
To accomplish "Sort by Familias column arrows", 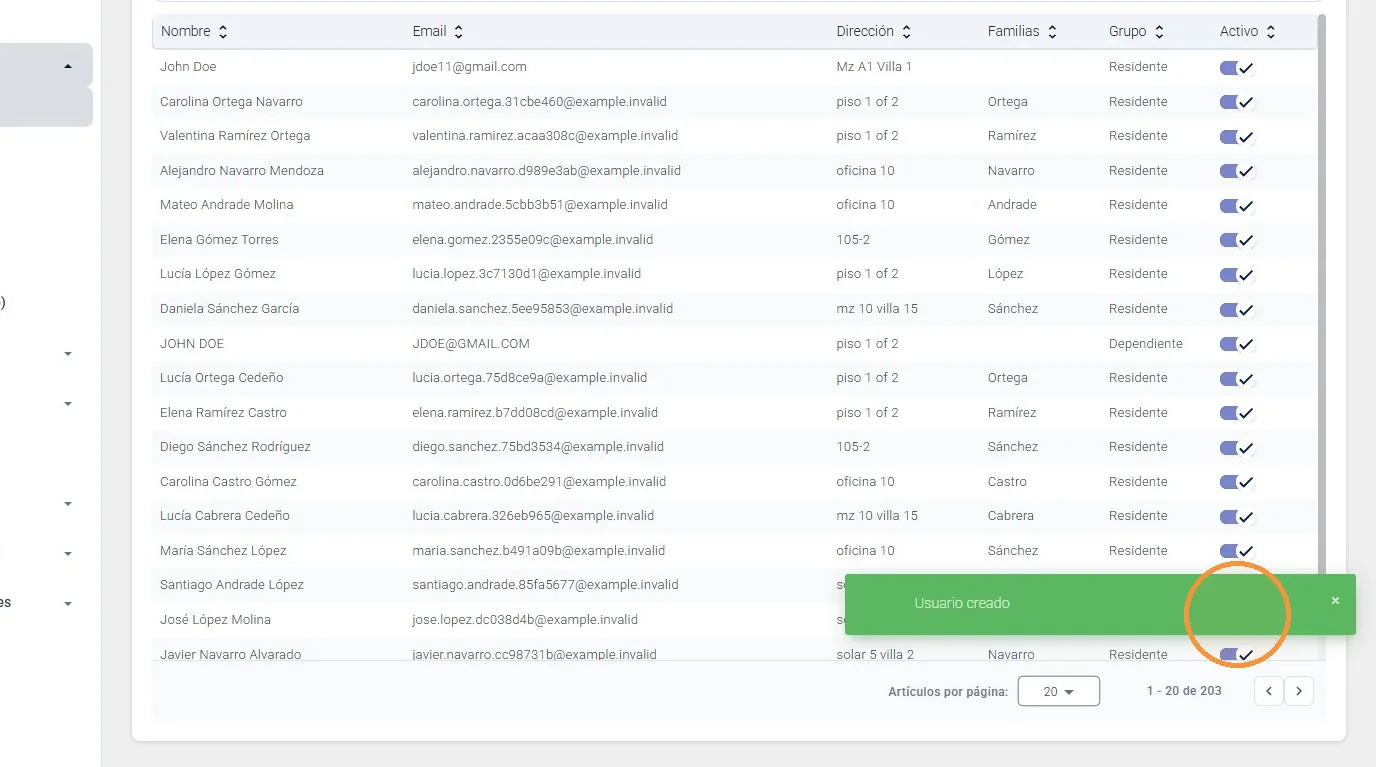I will pyautogui.click(x=1052, y=32).
